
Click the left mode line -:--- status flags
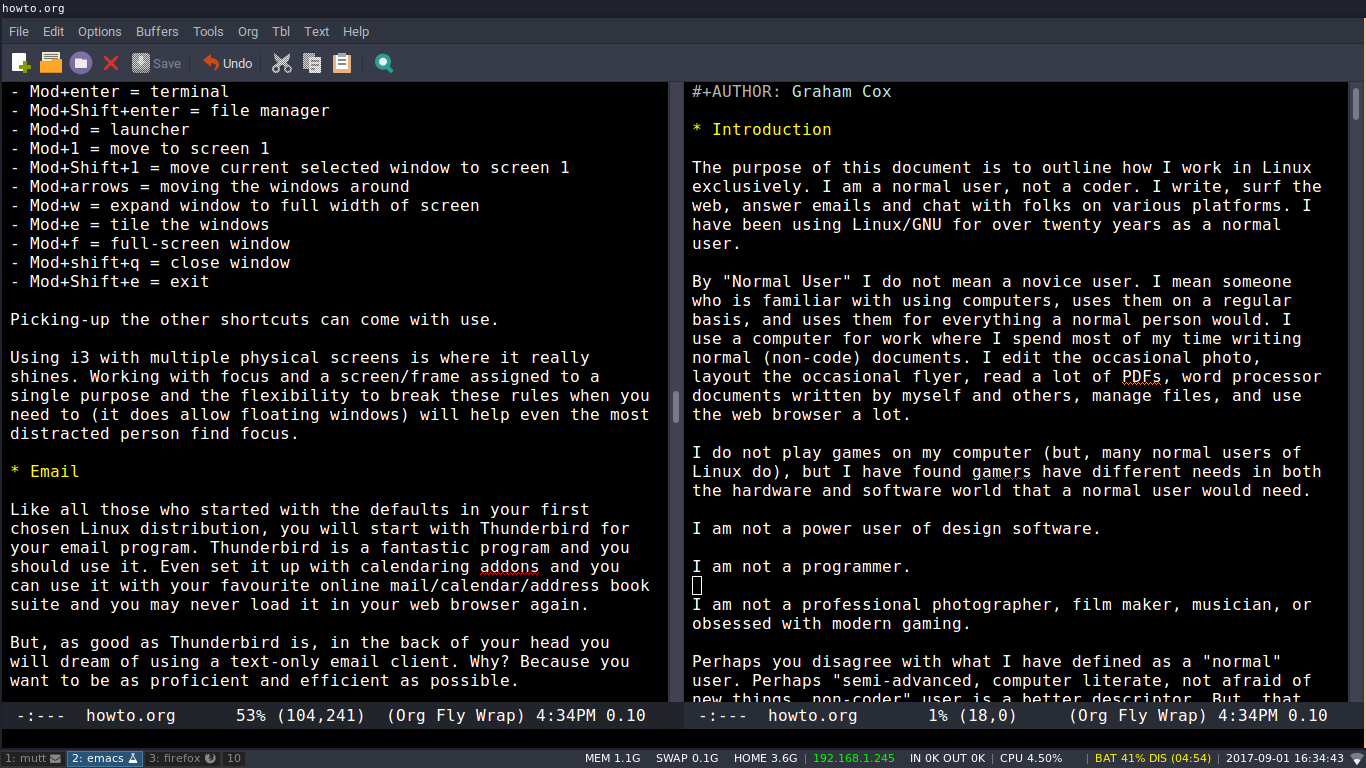(x=40, y=716)
